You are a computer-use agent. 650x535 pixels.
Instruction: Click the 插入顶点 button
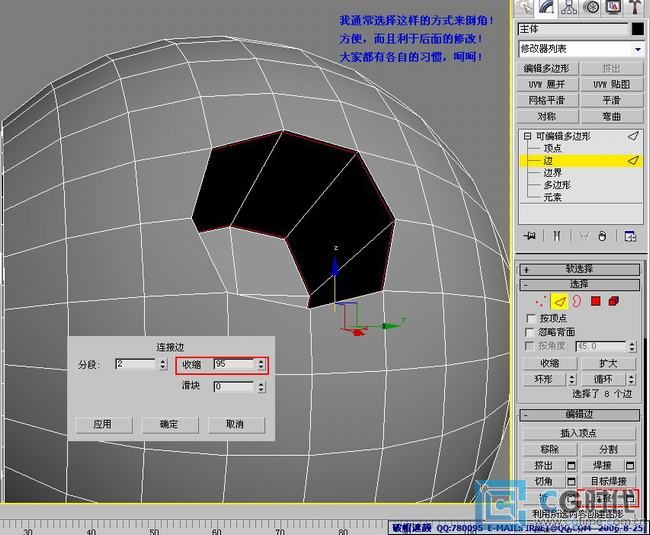tap(579, 433)
